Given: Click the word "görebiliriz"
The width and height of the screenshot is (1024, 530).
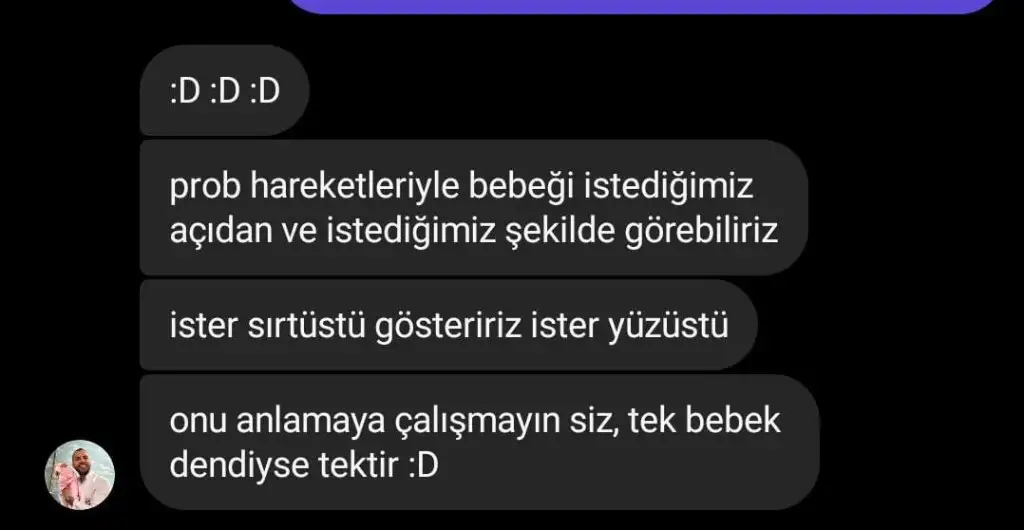Looking at the screenshot, I should tap(702, 232).
